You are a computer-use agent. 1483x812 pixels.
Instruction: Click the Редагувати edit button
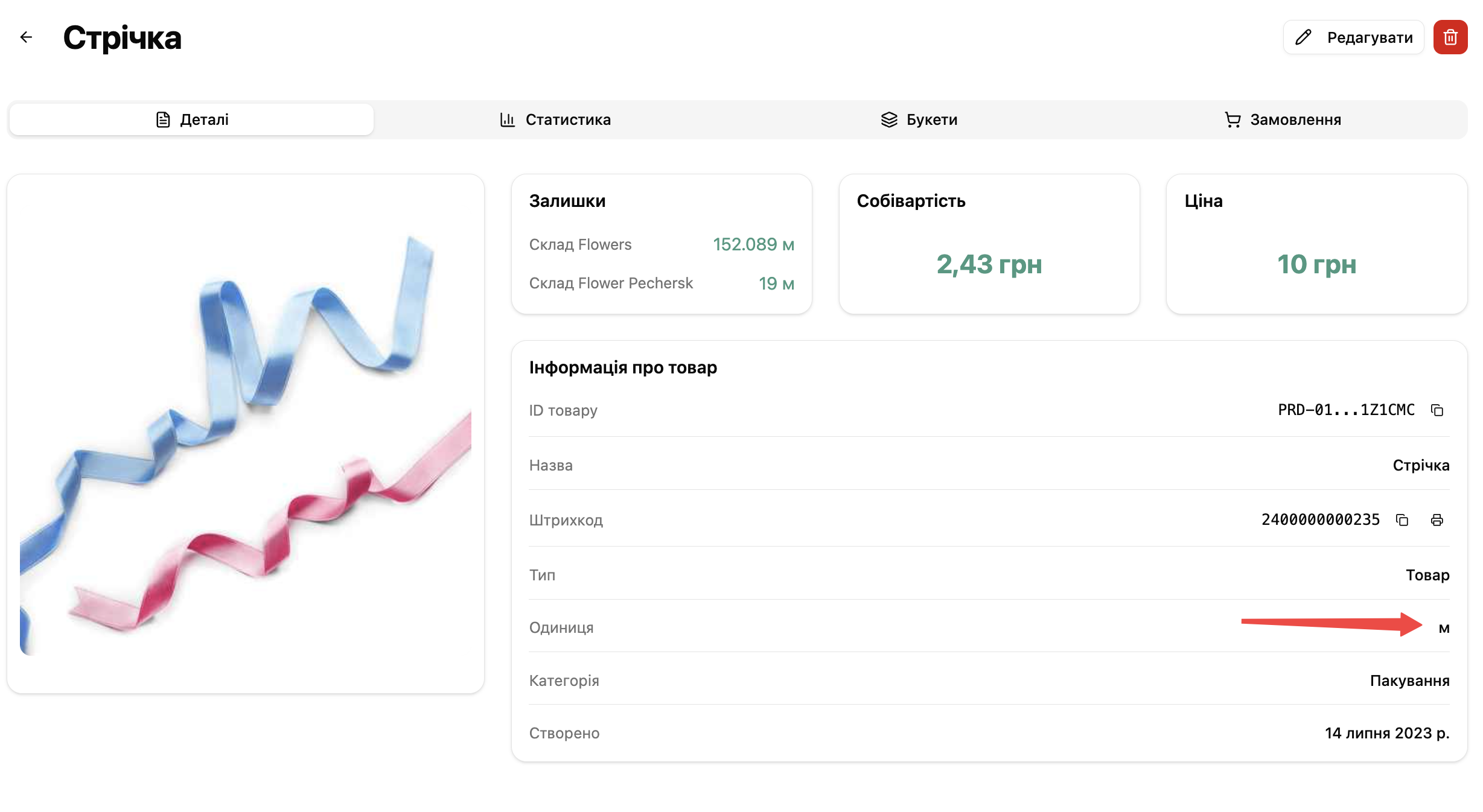(1354, 37)
